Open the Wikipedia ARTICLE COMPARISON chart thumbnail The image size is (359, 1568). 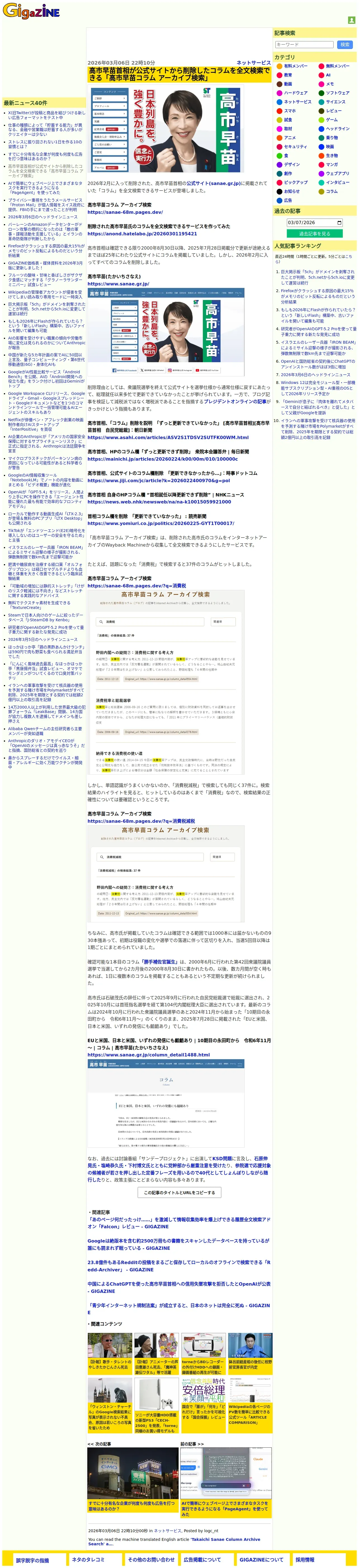250,1390
